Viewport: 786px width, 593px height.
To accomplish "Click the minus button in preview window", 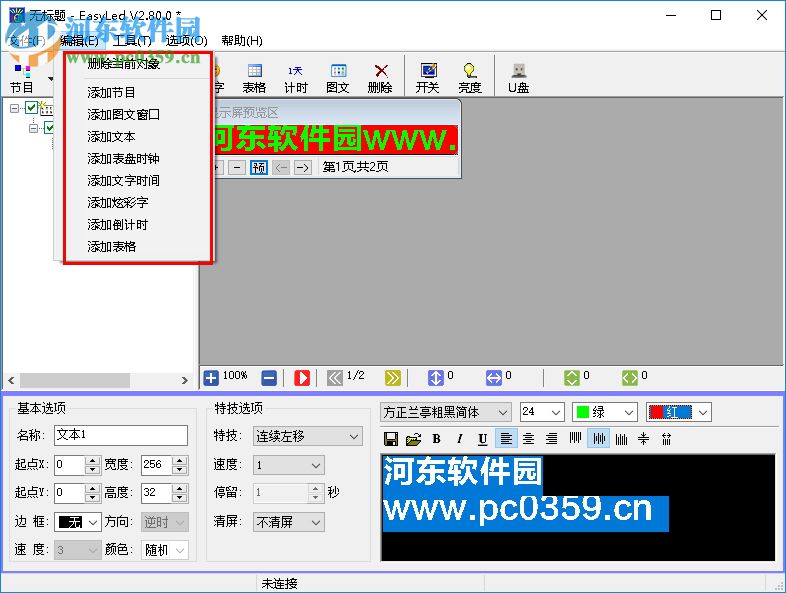I will [237, 167].
